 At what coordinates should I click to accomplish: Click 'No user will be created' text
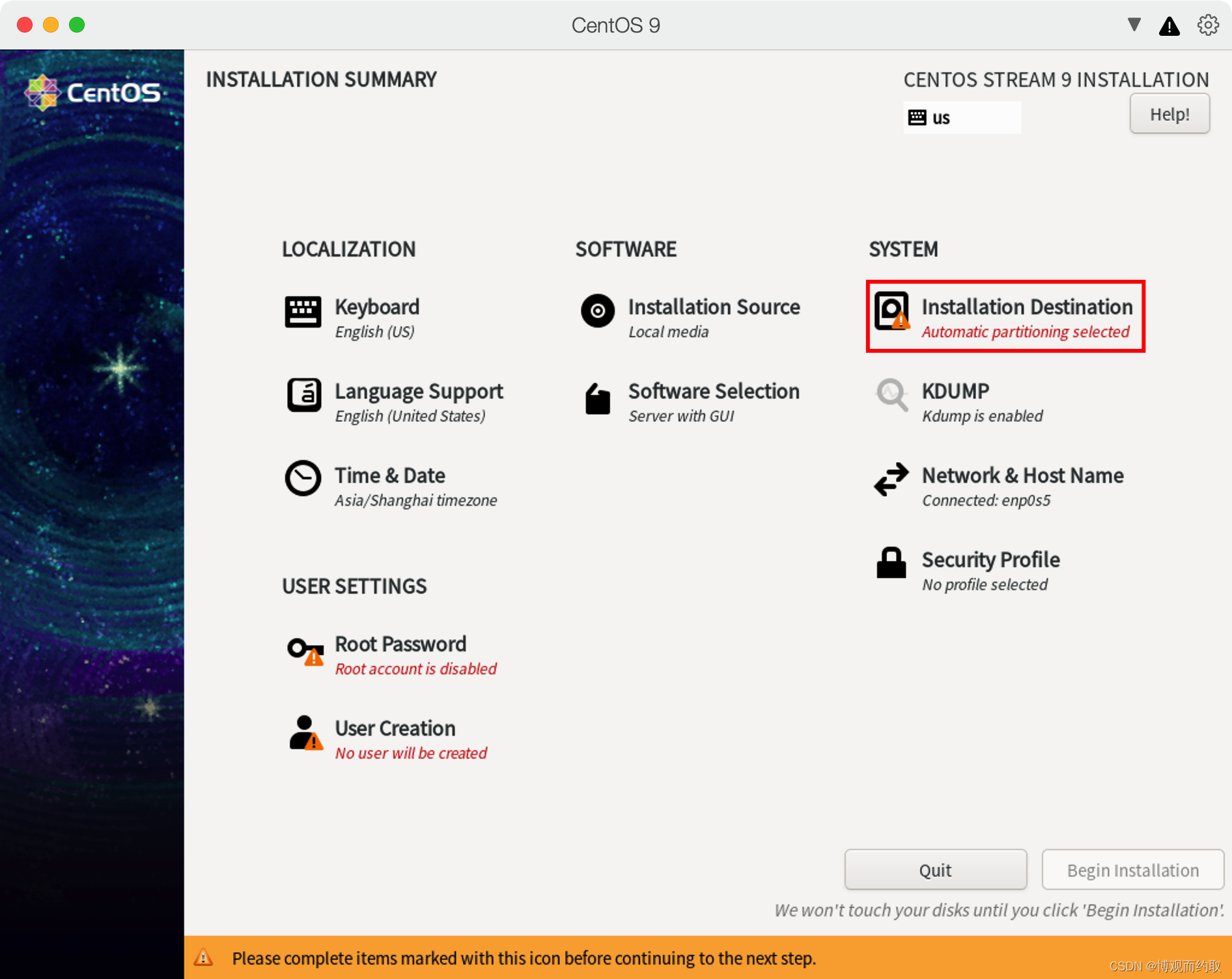tap(411, 753)
